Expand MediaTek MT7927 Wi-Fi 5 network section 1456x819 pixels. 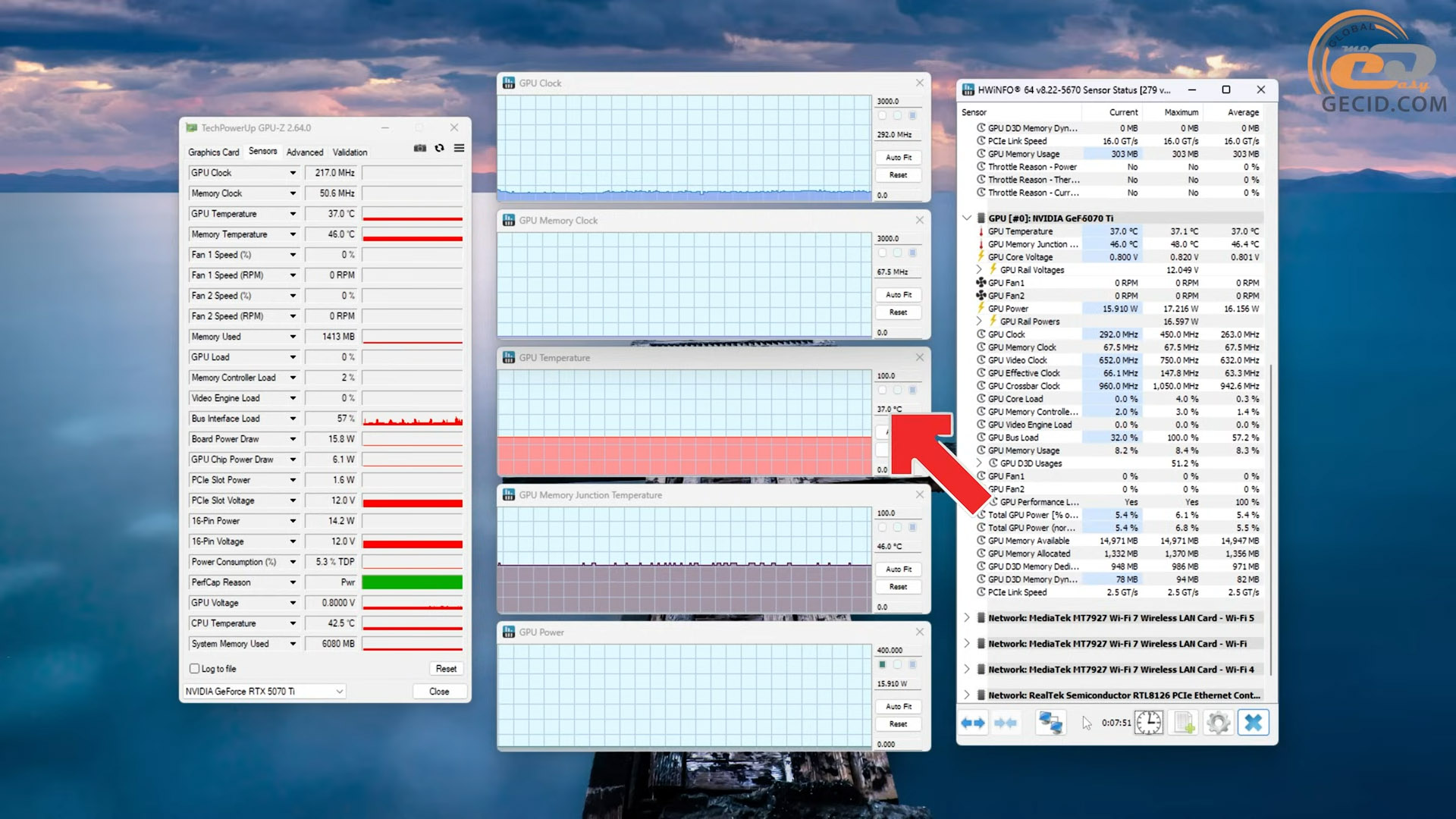[x=967, y=618]
